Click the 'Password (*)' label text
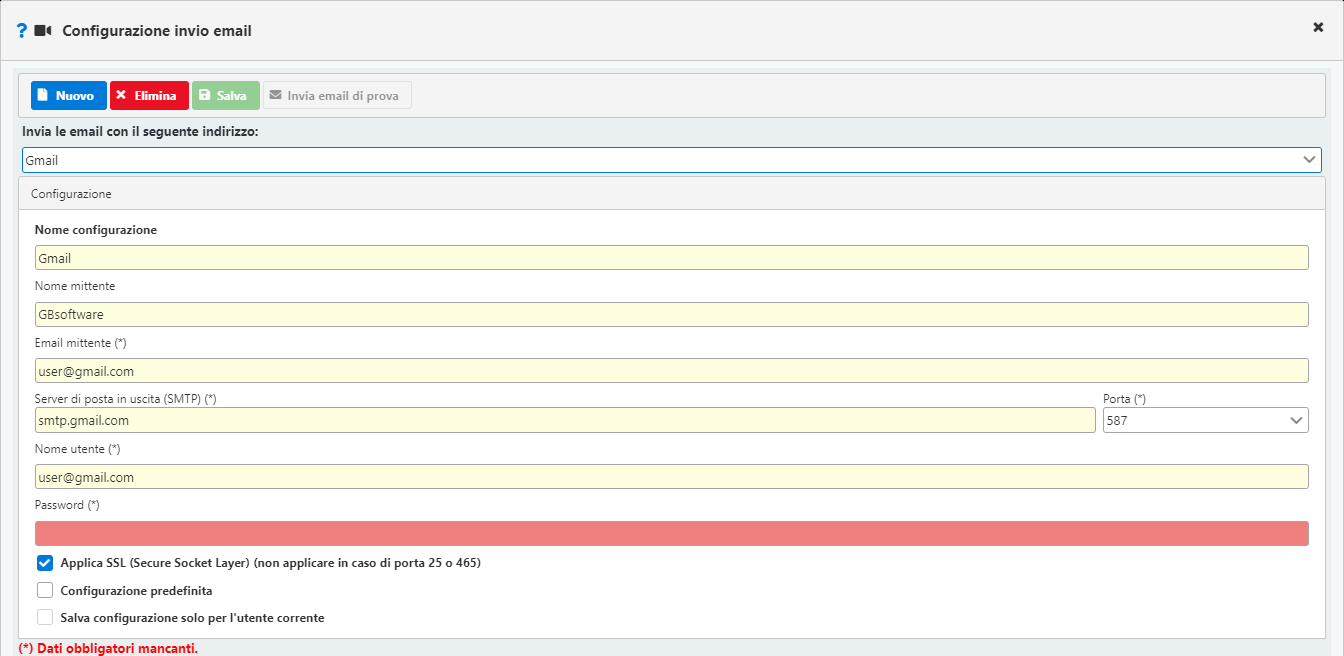This screenshot has height=656, width=1344. 67,505
